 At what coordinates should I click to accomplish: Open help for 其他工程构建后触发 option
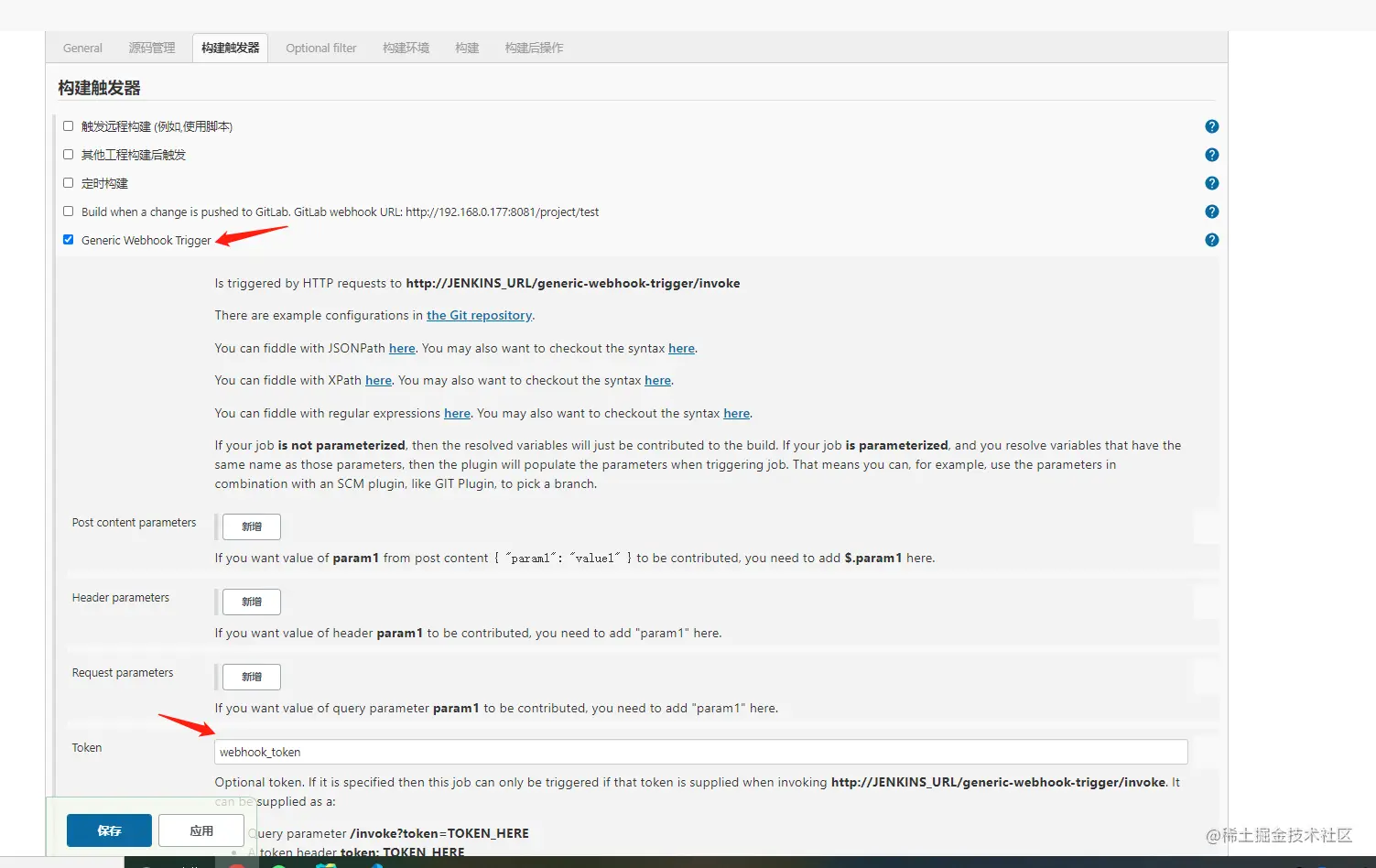1211,155
